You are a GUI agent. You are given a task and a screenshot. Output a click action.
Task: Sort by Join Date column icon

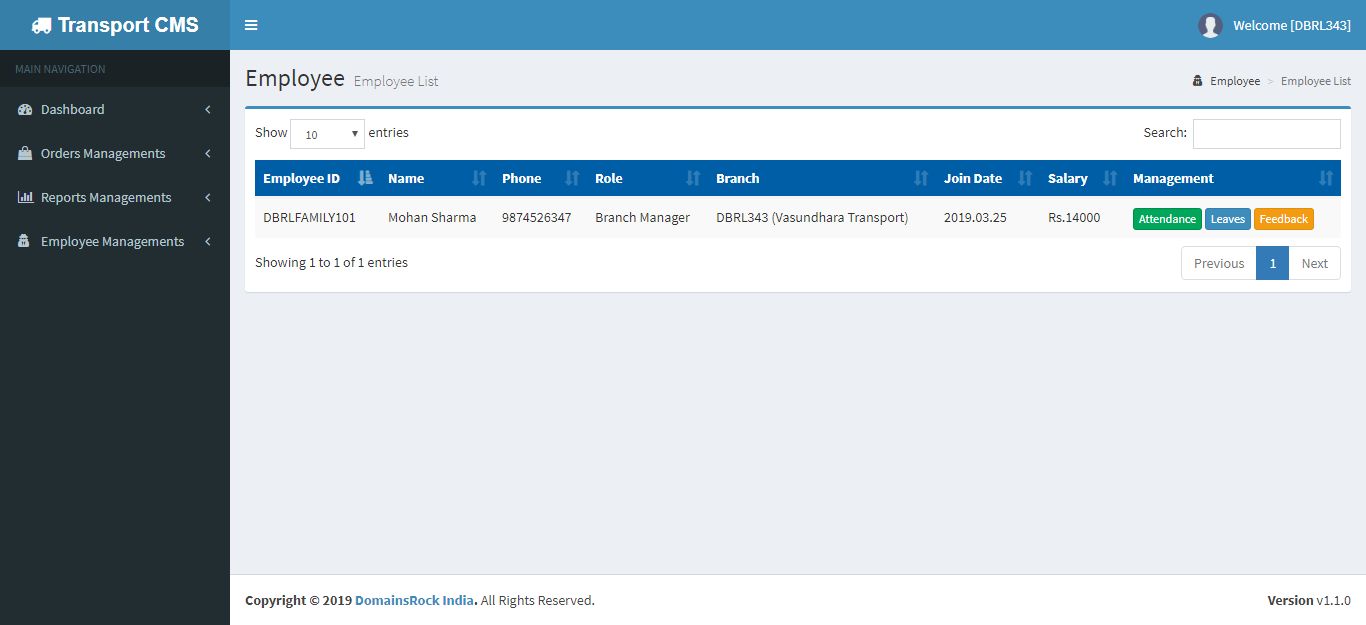point(1025,178)
